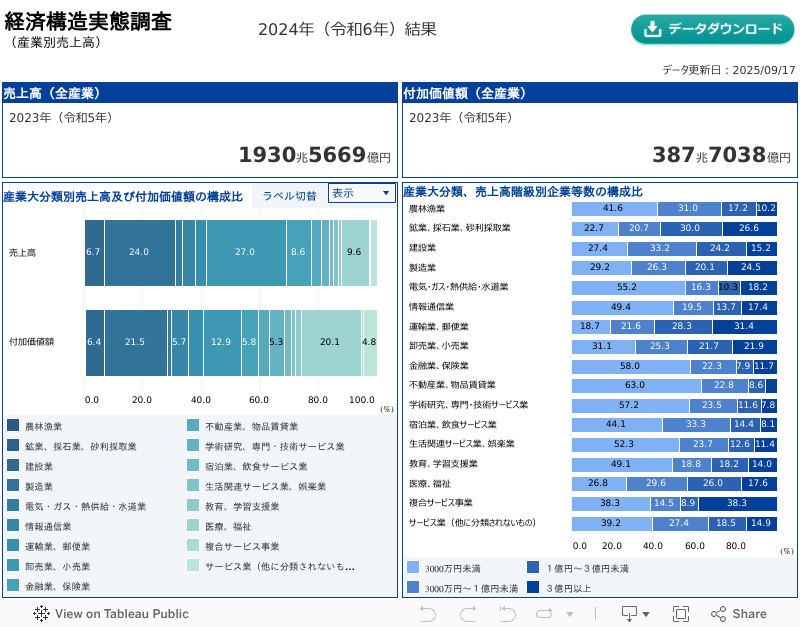This screenshot has width=800, height=627.
Task: Enter full screen mode
Action: (681, 614)
